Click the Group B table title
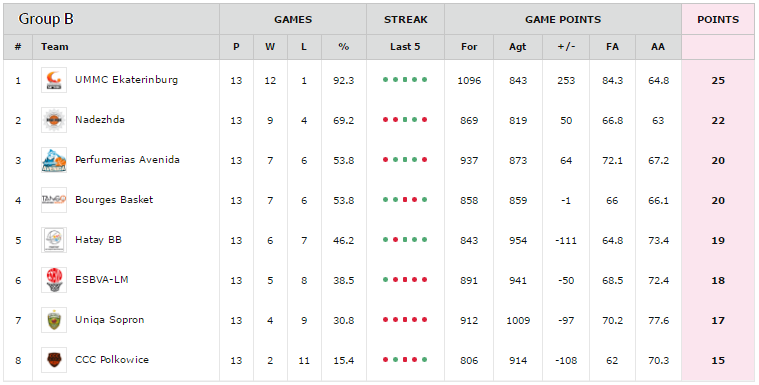The width and height of the screenshot is (759, 385). click(46, 19)
